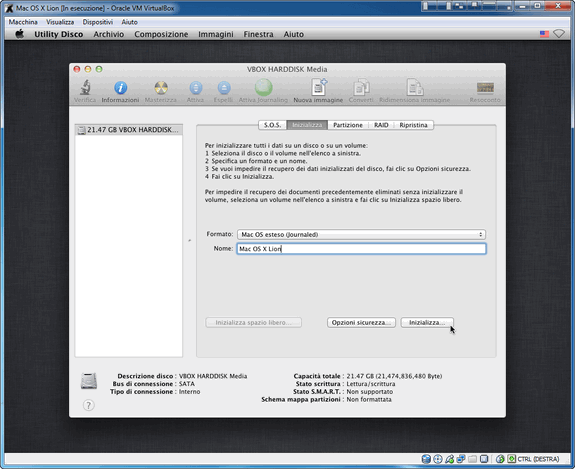
Task: Click the VirtualBox network status icon
Action: click(x=461, y=459)
